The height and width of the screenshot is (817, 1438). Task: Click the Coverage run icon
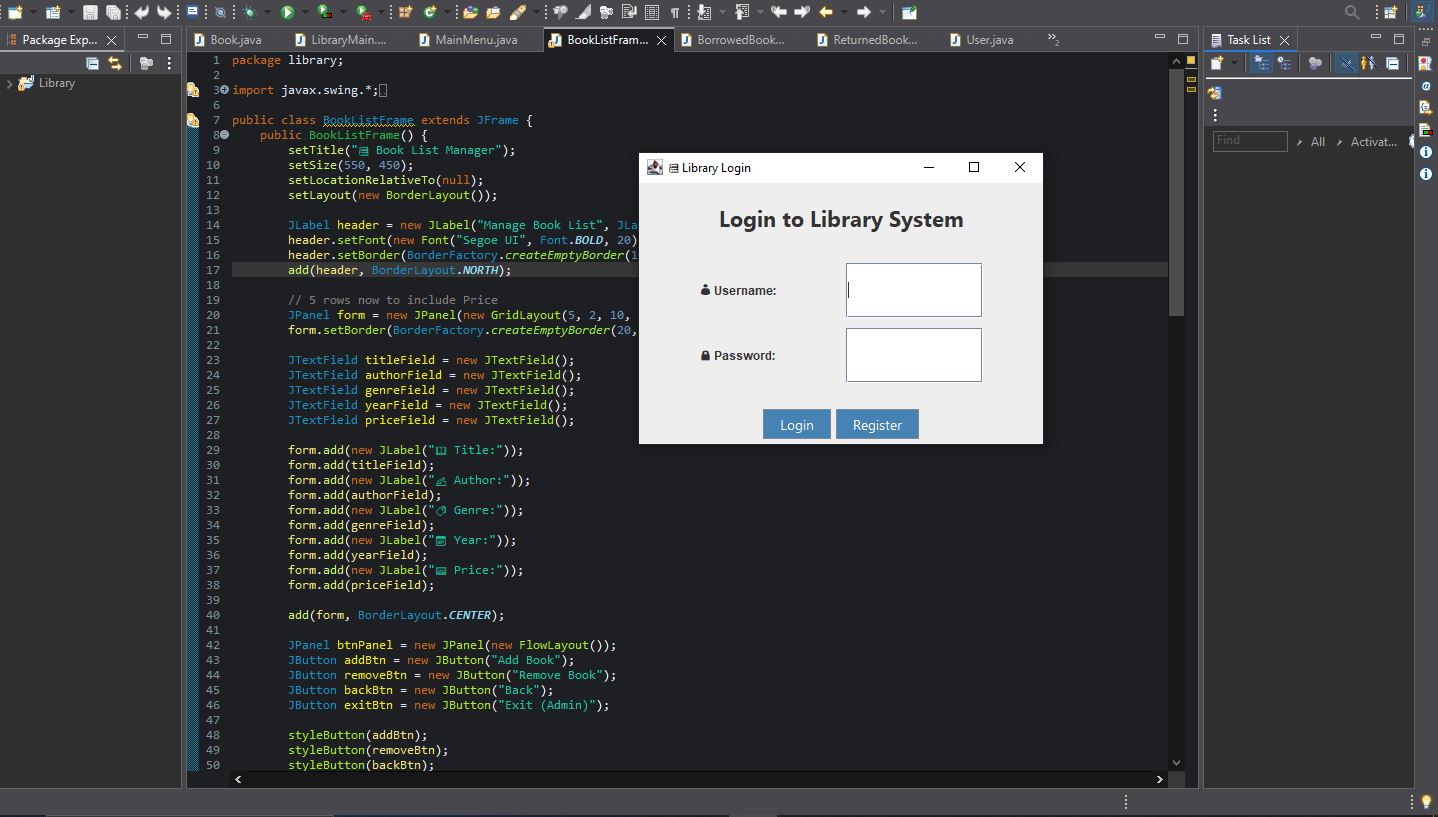pos(323,12)
